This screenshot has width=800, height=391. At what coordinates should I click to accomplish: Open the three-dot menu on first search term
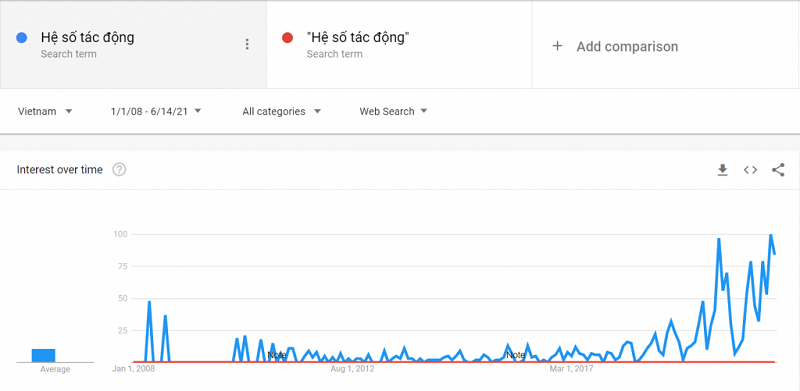[x=247, y=44]
